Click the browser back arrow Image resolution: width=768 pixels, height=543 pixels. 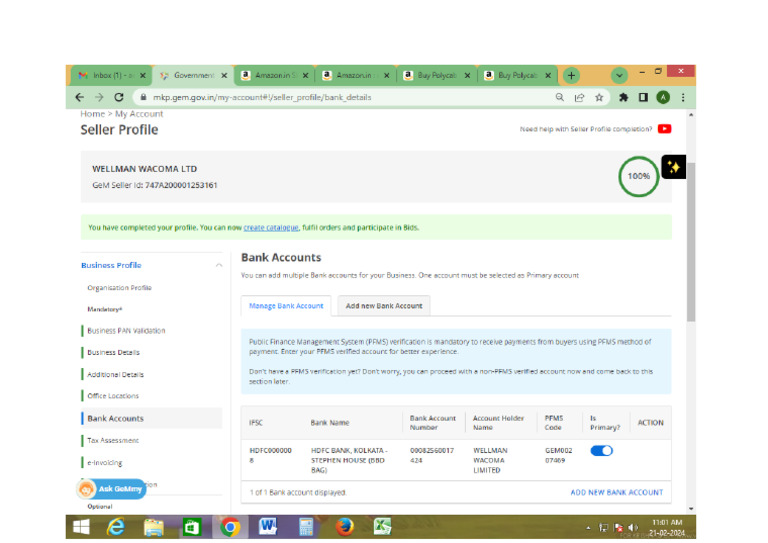(80, 97)
